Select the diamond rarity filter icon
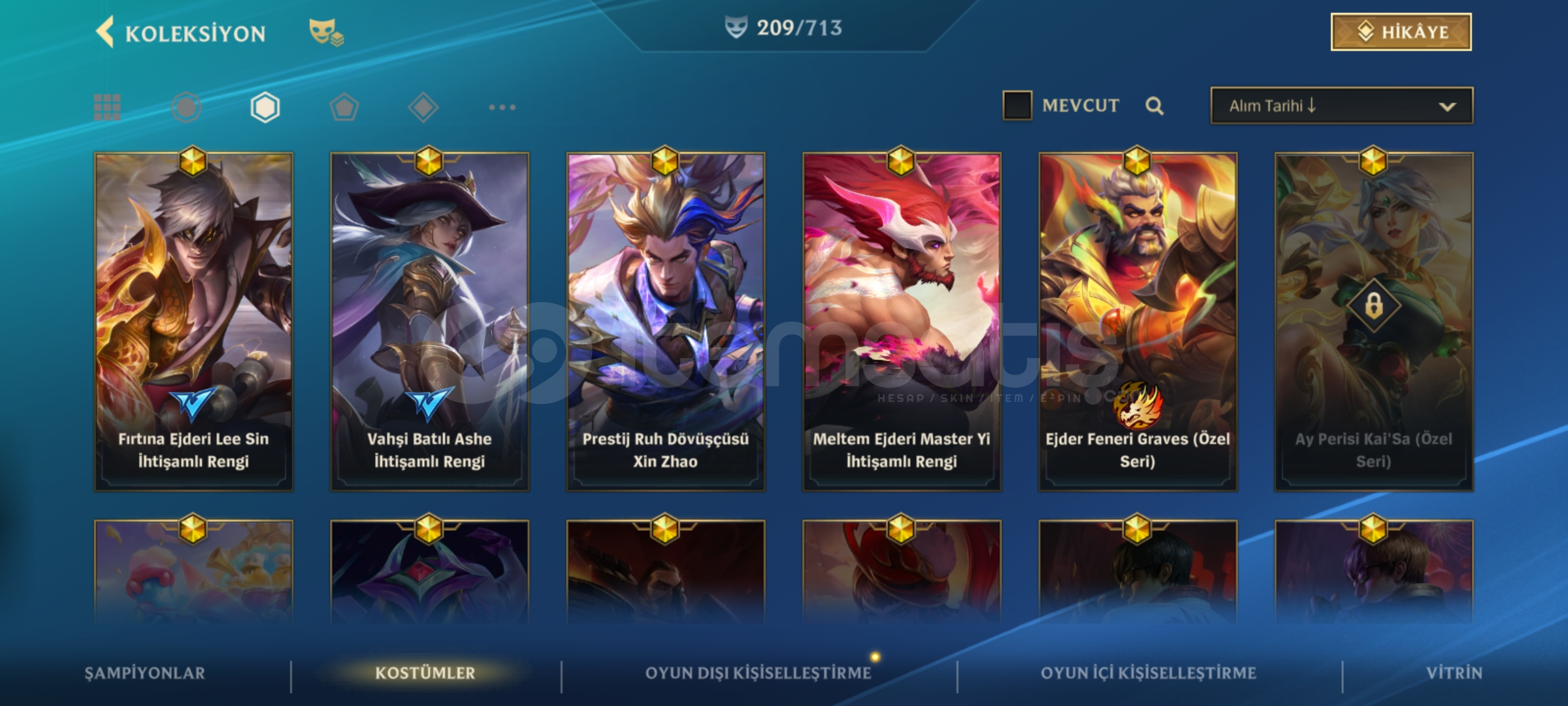 tap(423, 107)
